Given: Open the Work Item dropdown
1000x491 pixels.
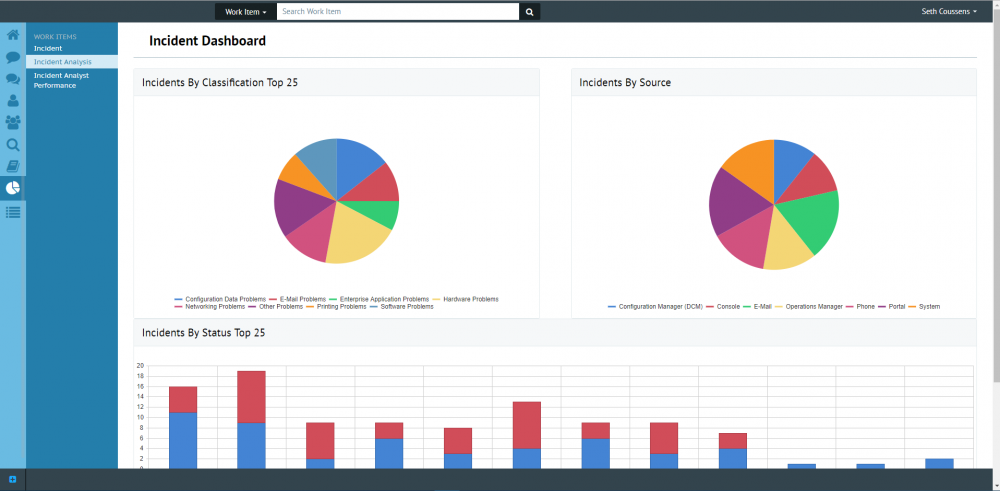Looking at the screenshot, I should pyautogui.click(x=246, y=11).
